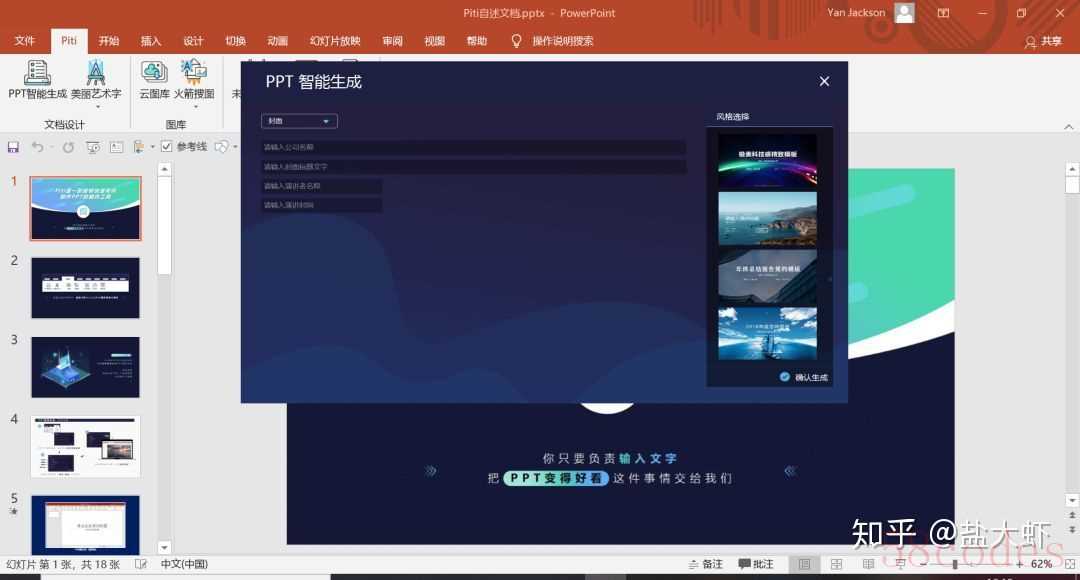Switch to the 幻灯片放映 tab
Image resolution: width=1080 pixels, height=580 pixels.
pos(335,41)
